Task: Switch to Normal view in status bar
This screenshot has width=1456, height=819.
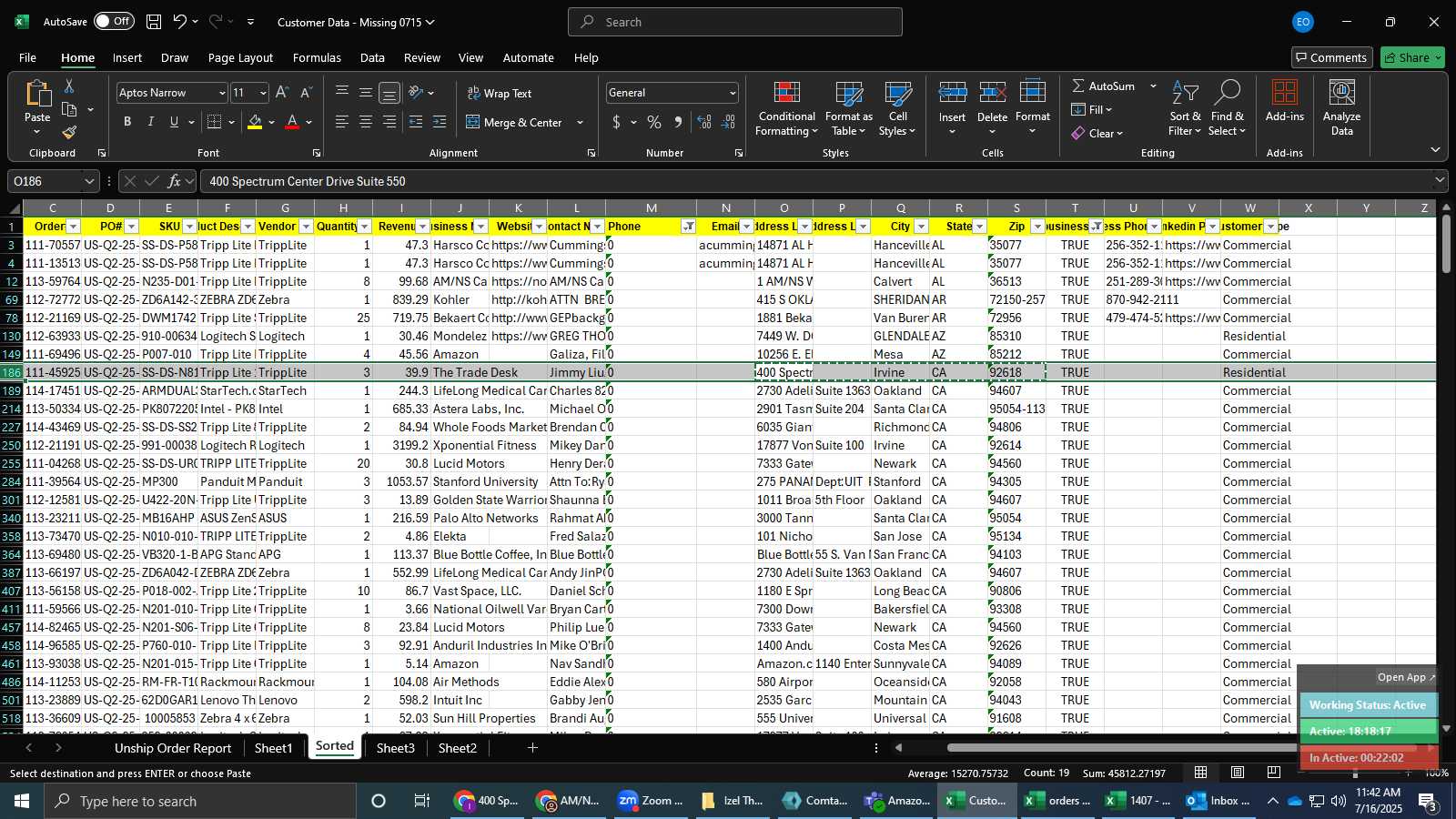Action: coord(1200,773)
